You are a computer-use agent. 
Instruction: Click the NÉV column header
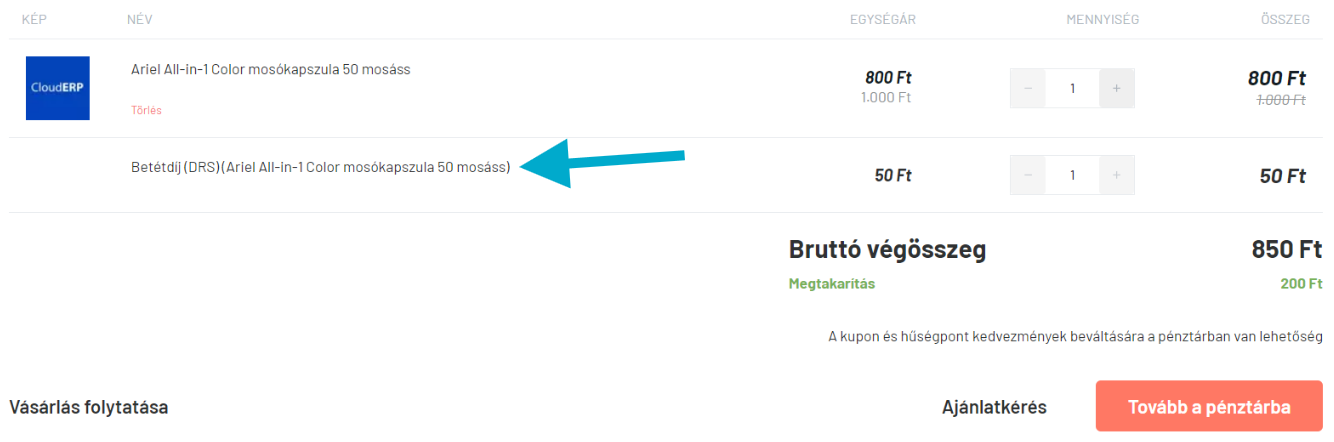[139, 19]
